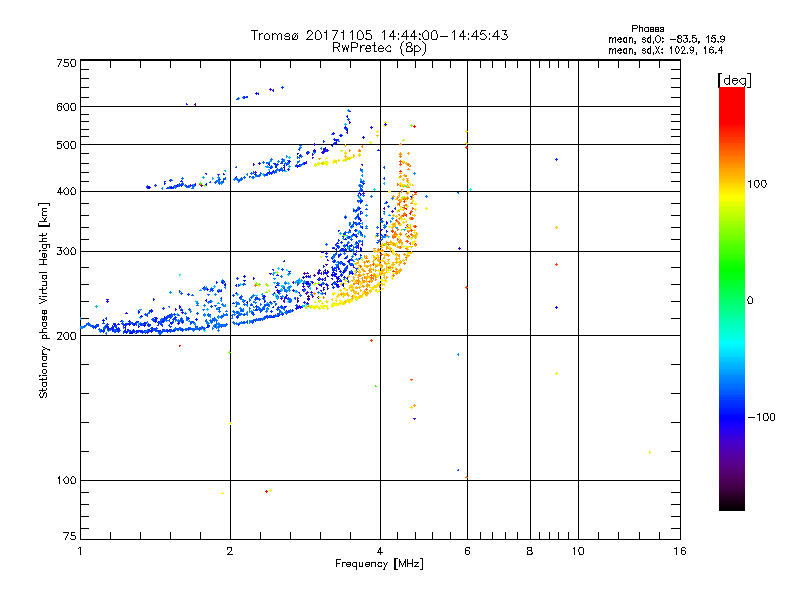Click the 'Stationary phase Virtual Height [km]' axis label

click(x=43, y=300)
